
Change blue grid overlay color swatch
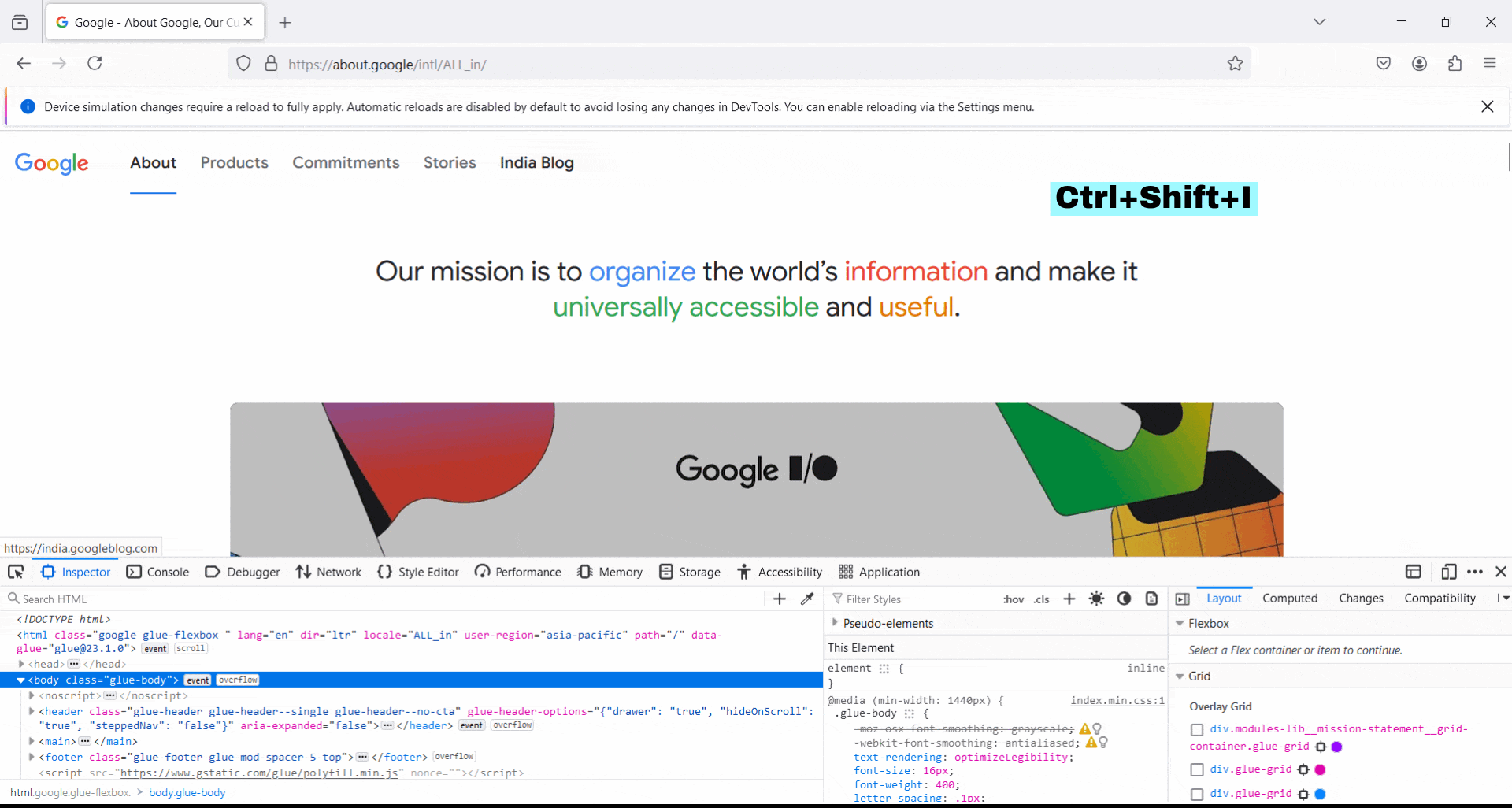pos(1321,794)
